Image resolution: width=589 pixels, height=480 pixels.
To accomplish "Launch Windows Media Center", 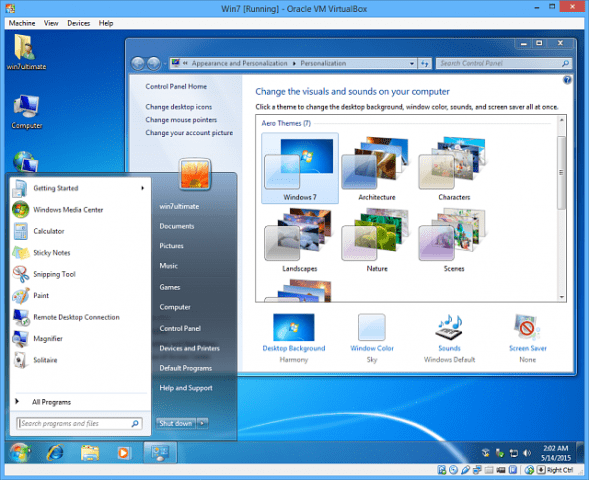I will click(80, 210).
